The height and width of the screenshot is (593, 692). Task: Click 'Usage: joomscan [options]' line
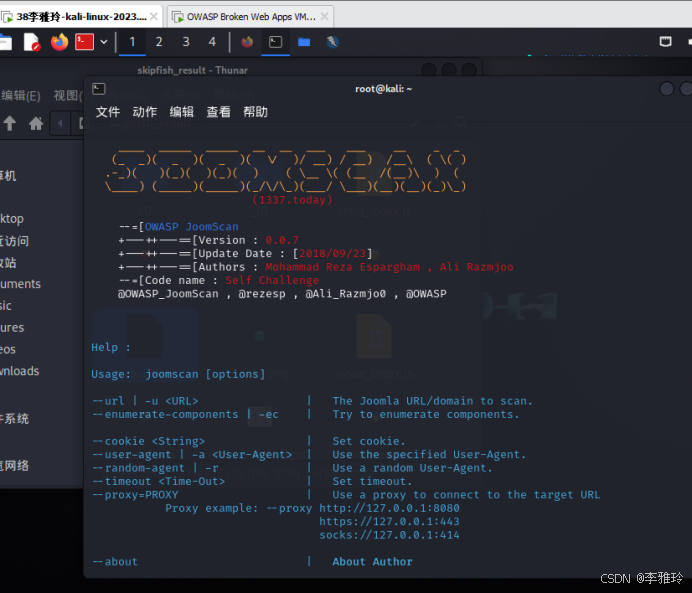click(178, 374)
